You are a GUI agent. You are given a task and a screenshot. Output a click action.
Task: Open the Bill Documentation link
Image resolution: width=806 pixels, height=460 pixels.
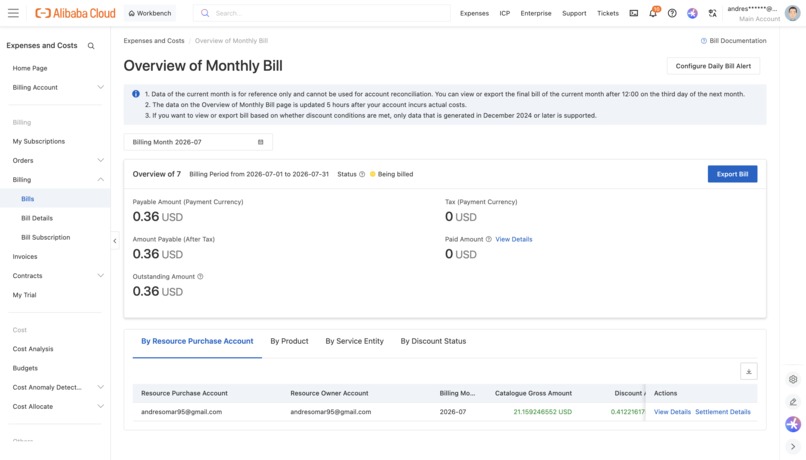coord(738,41)
